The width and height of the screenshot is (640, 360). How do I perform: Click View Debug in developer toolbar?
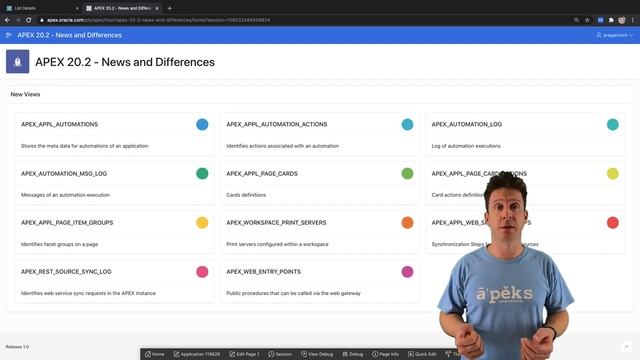point(317,354)
